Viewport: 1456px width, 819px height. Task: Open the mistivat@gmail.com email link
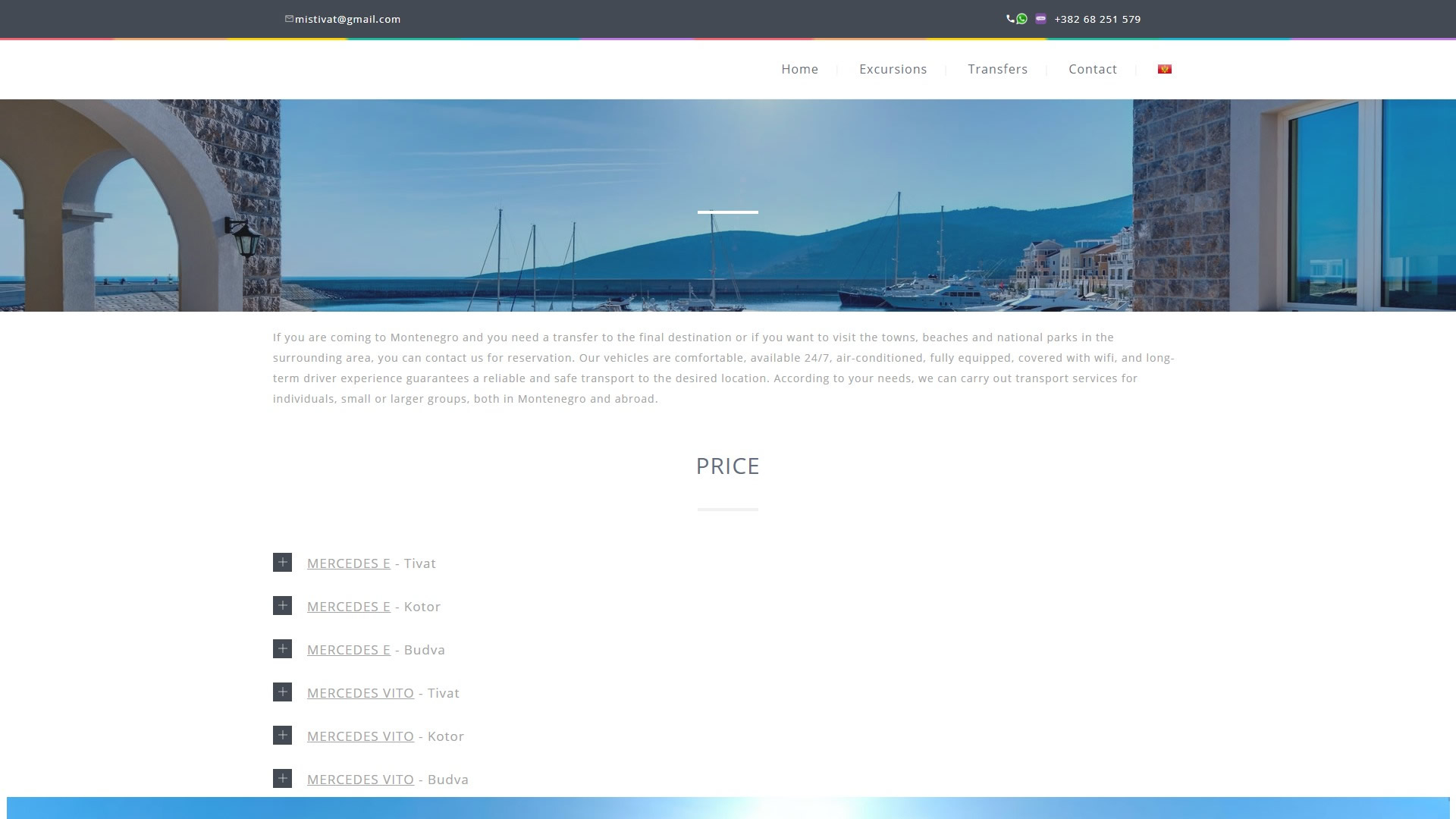[x=347, y=19]
